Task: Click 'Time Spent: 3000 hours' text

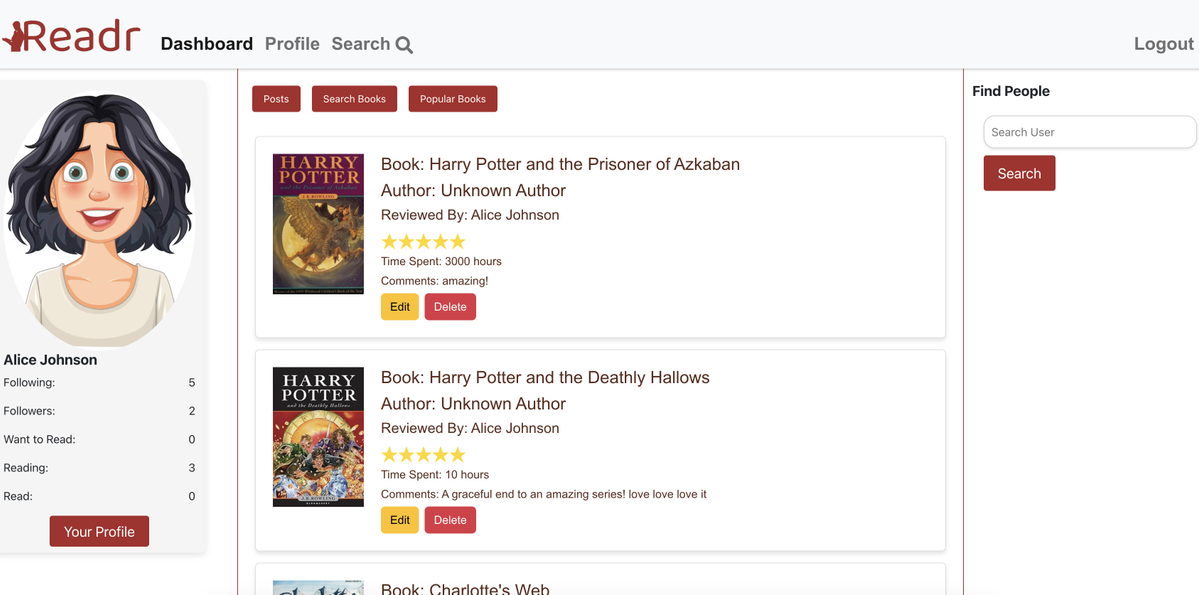Action: tap(441, 262)
